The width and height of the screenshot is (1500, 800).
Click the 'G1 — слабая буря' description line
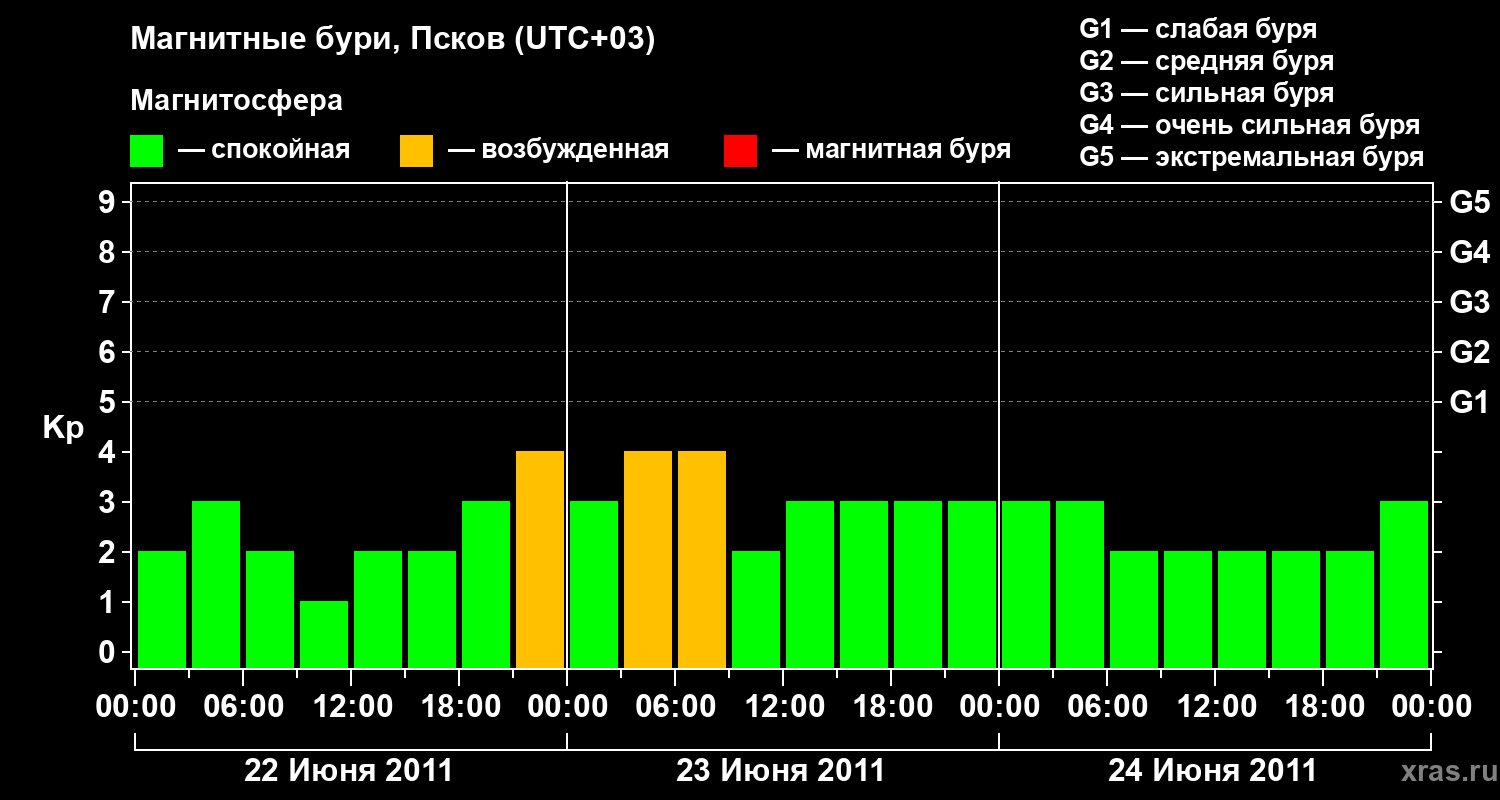pyautogui.click(x=1198, y=29)
